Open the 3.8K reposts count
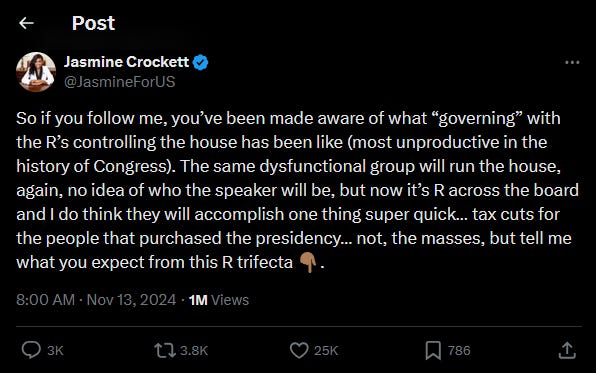The width and height of the screenshot is (596, 373). [x=194, y=351]
